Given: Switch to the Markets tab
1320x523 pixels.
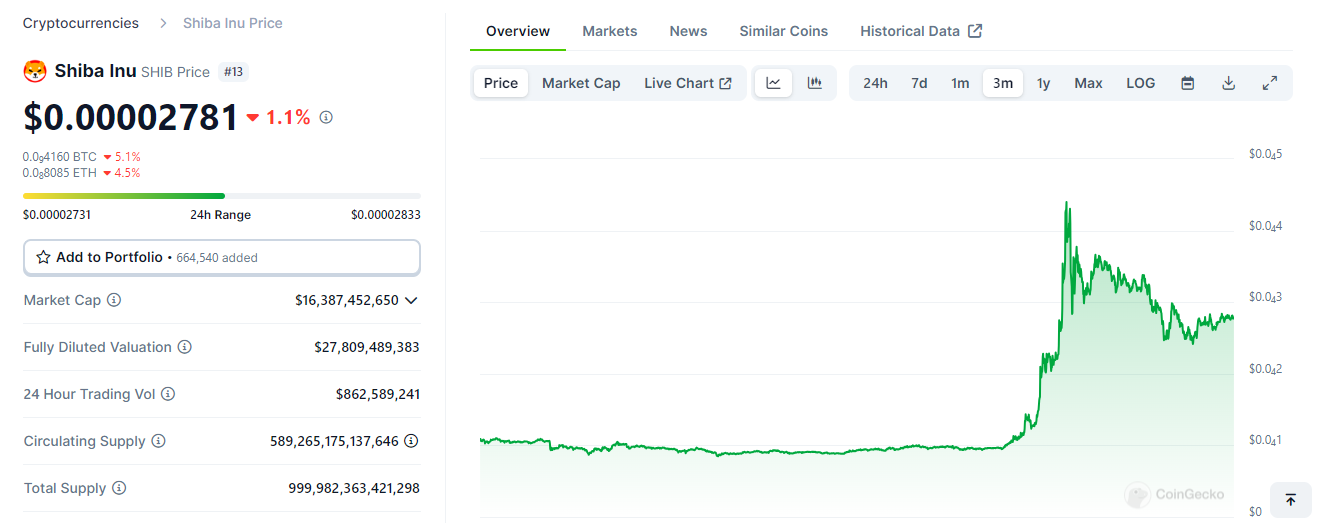Looking at the screenshot, I should pyautogui.click(x=610, y=31).
